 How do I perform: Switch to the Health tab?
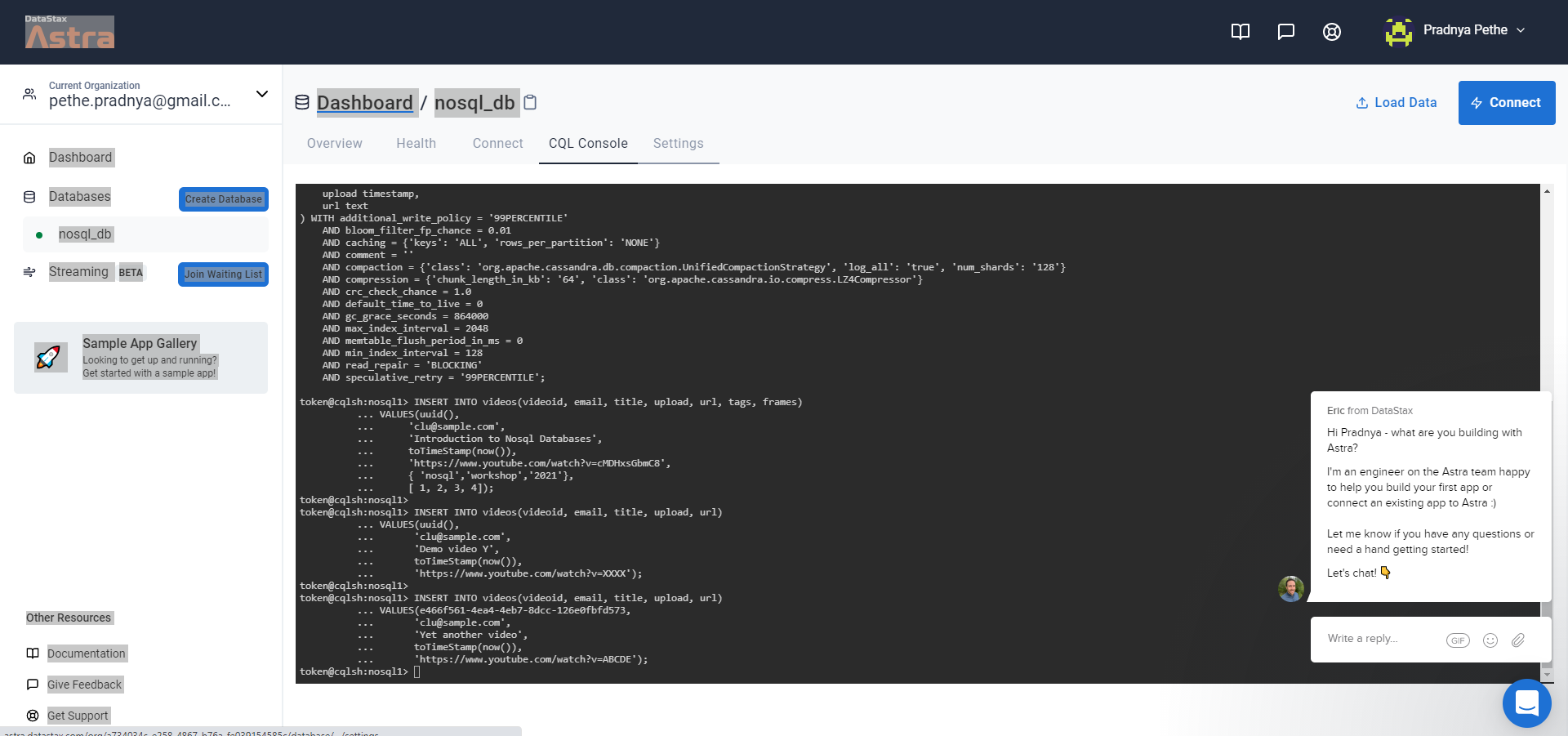416,143
